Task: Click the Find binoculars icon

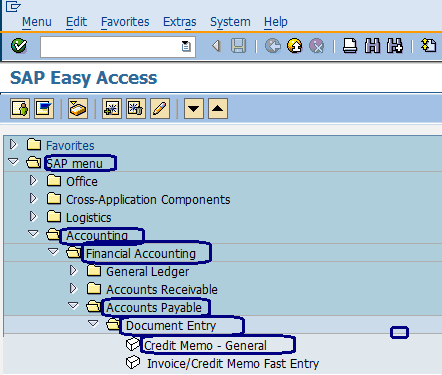Action: [x=372, y=46]
